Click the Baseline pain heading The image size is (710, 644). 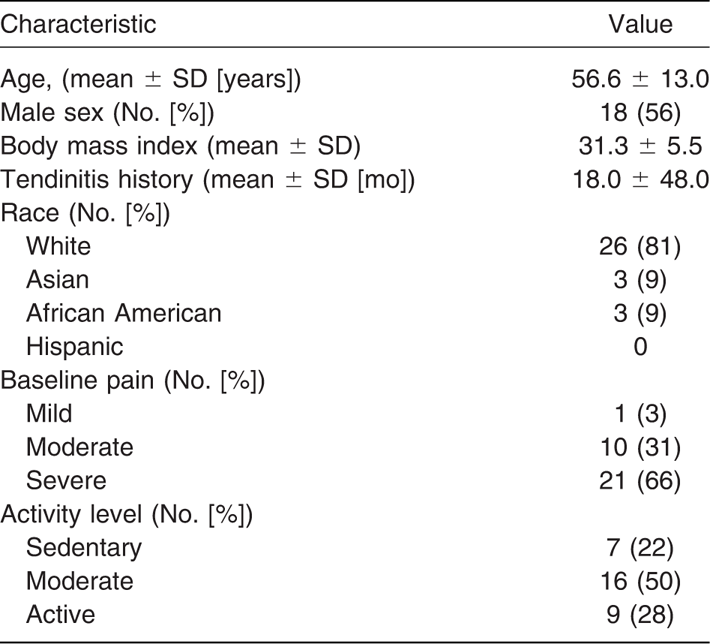click(x=133, y=381)
